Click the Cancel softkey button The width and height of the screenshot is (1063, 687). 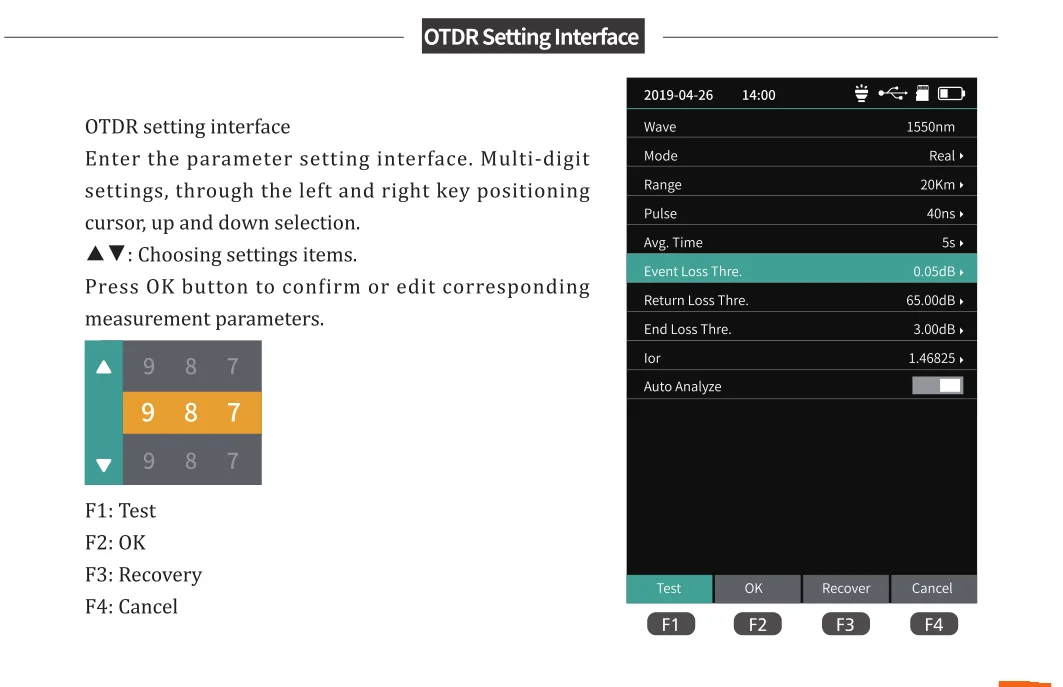click(932, 589)
